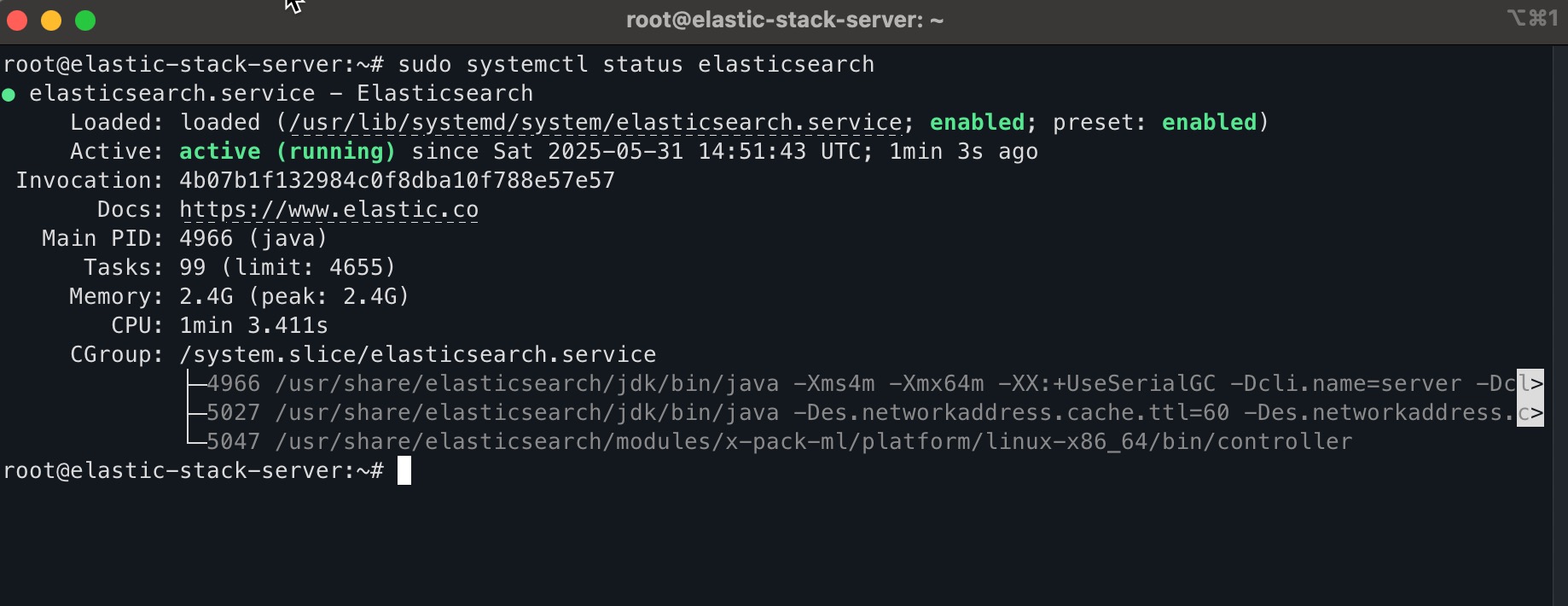1568x606 pixels.
Task: Click the ⌥⌘1 window shortcut indicator
Action: (x=1531, y=17)
